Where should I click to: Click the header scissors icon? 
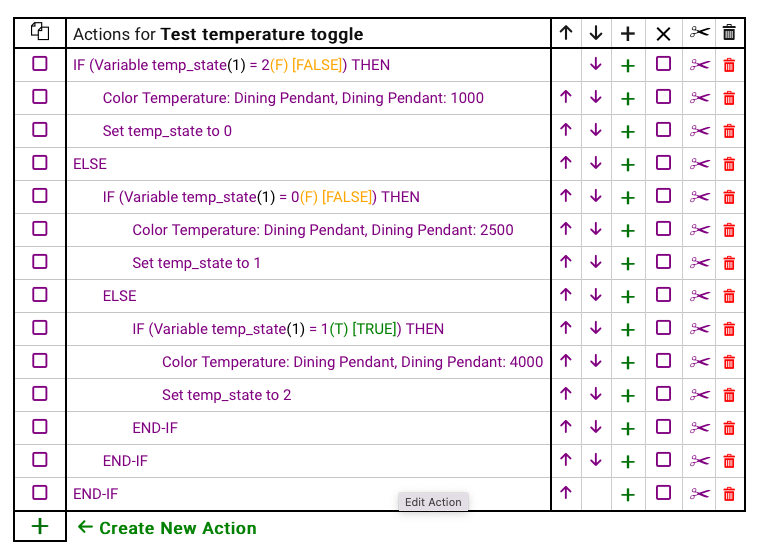tap(699, 33)
